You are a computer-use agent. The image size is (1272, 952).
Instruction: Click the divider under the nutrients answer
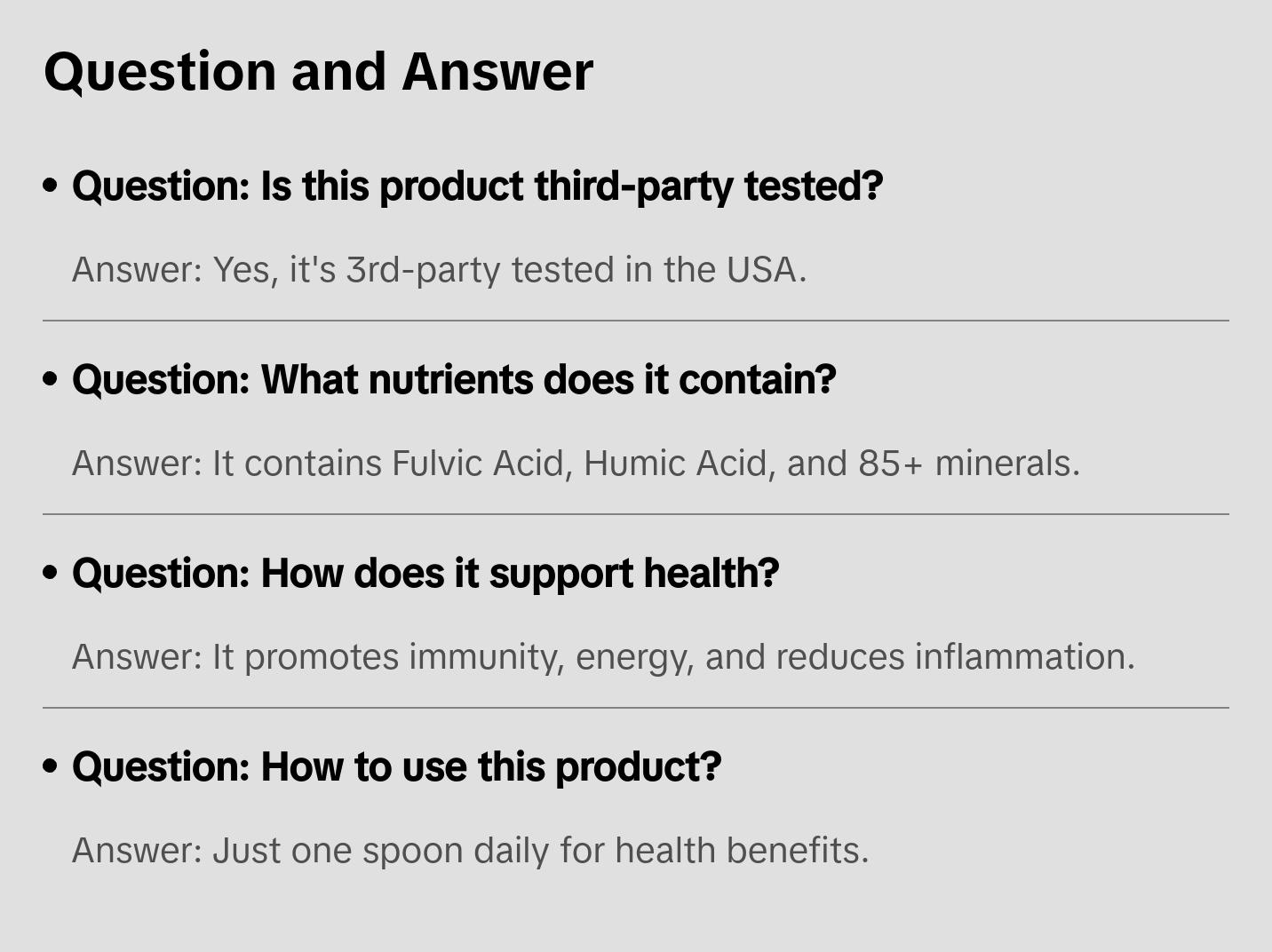636,514
